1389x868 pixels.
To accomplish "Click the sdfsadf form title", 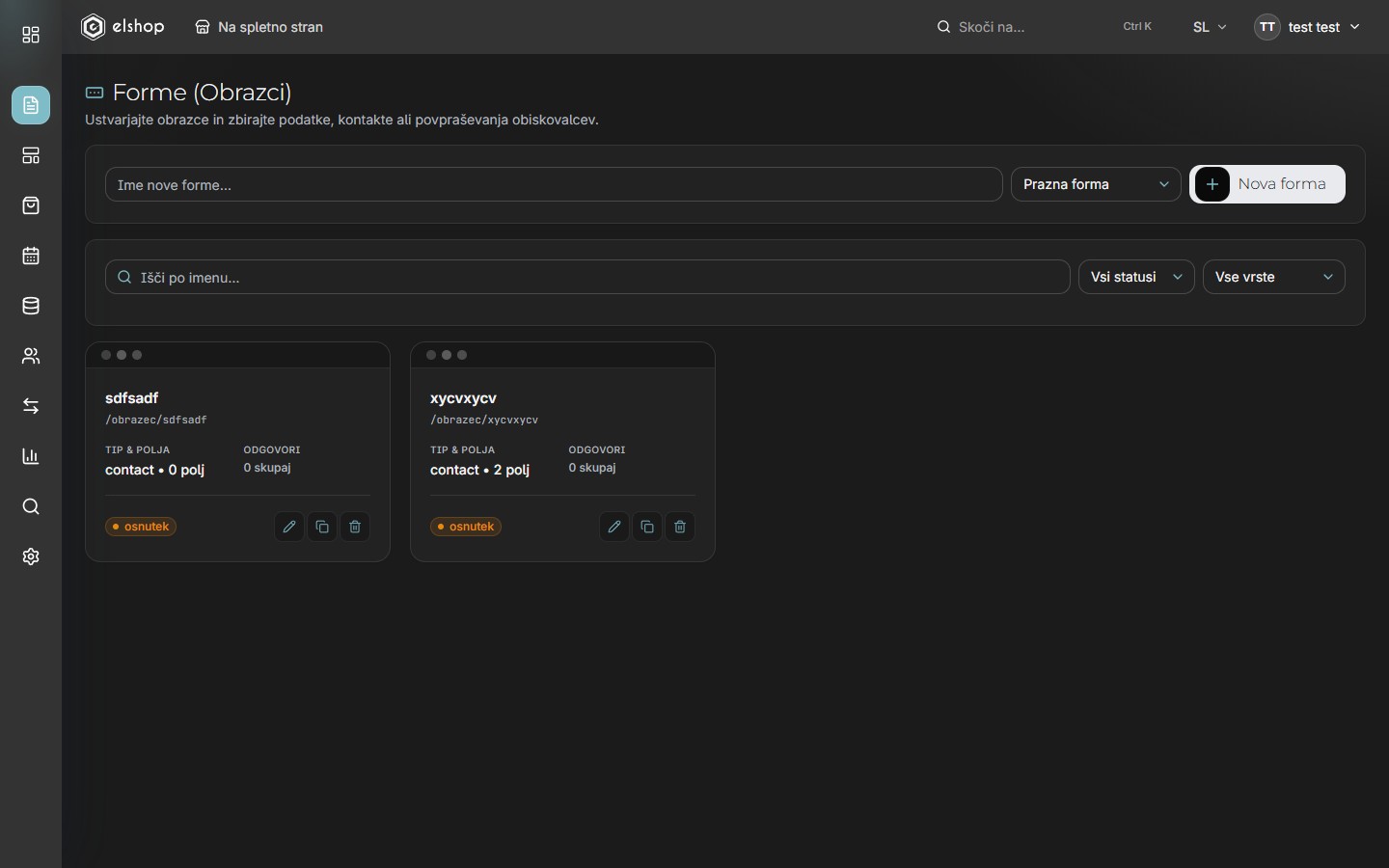I will click(131, 397).
